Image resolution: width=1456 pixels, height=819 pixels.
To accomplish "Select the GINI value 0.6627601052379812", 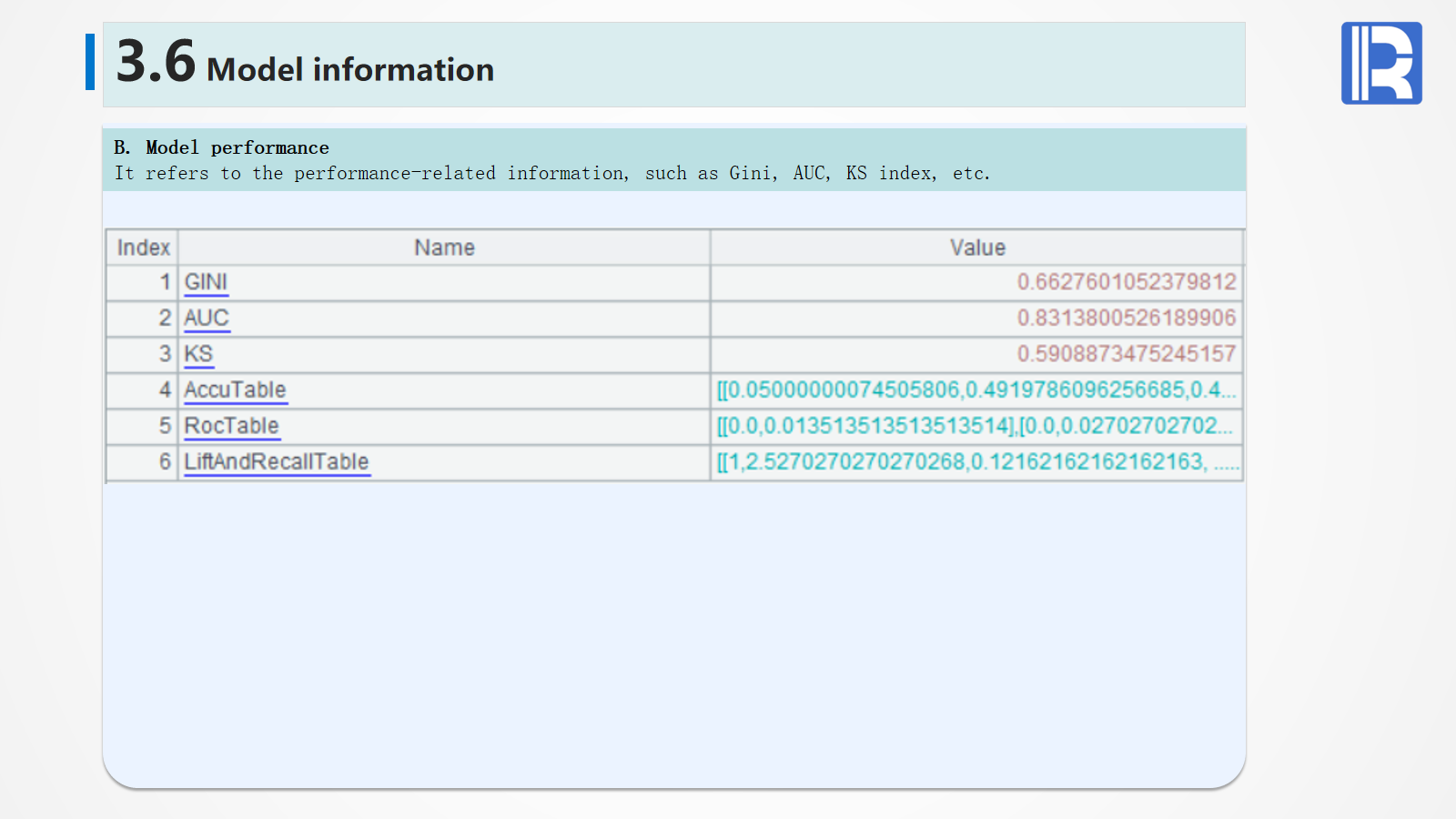I will pos(1126,282).
